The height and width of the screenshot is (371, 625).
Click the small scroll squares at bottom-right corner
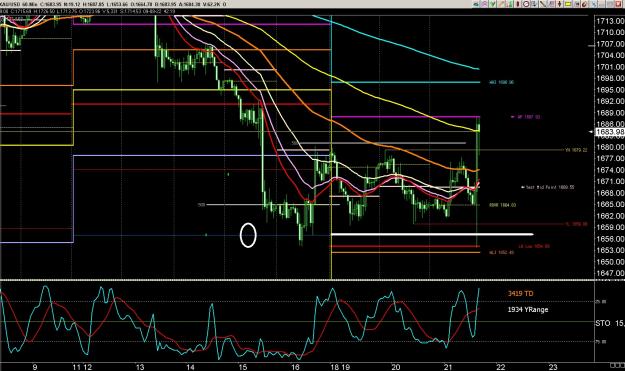point(617,365)
